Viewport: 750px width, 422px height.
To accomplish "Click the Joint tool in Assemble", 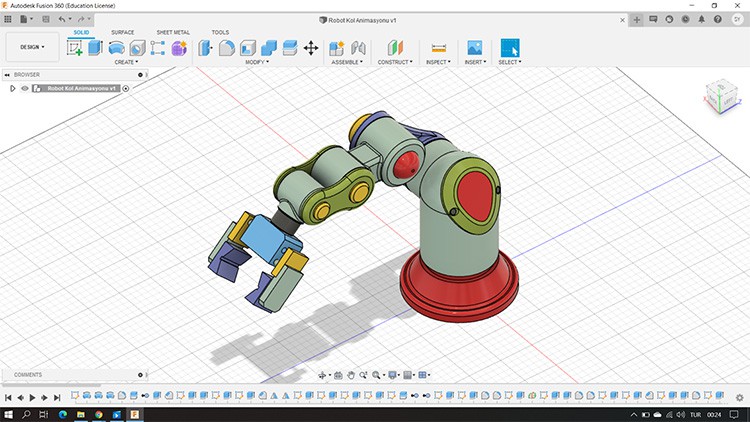I will tap(358, 48).
